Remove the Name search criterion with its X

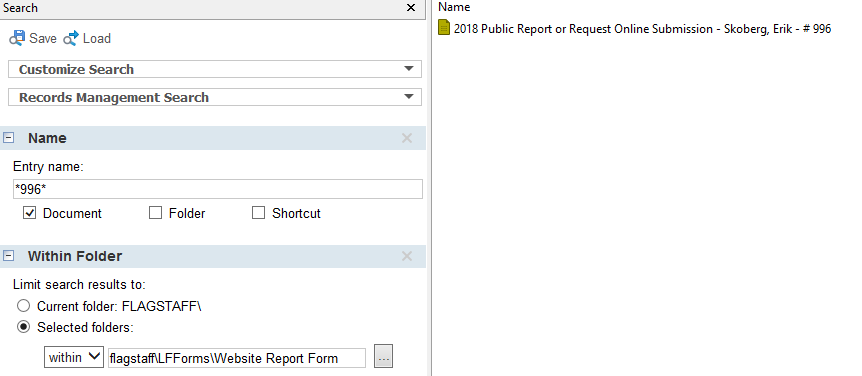[x=407, y=138]
